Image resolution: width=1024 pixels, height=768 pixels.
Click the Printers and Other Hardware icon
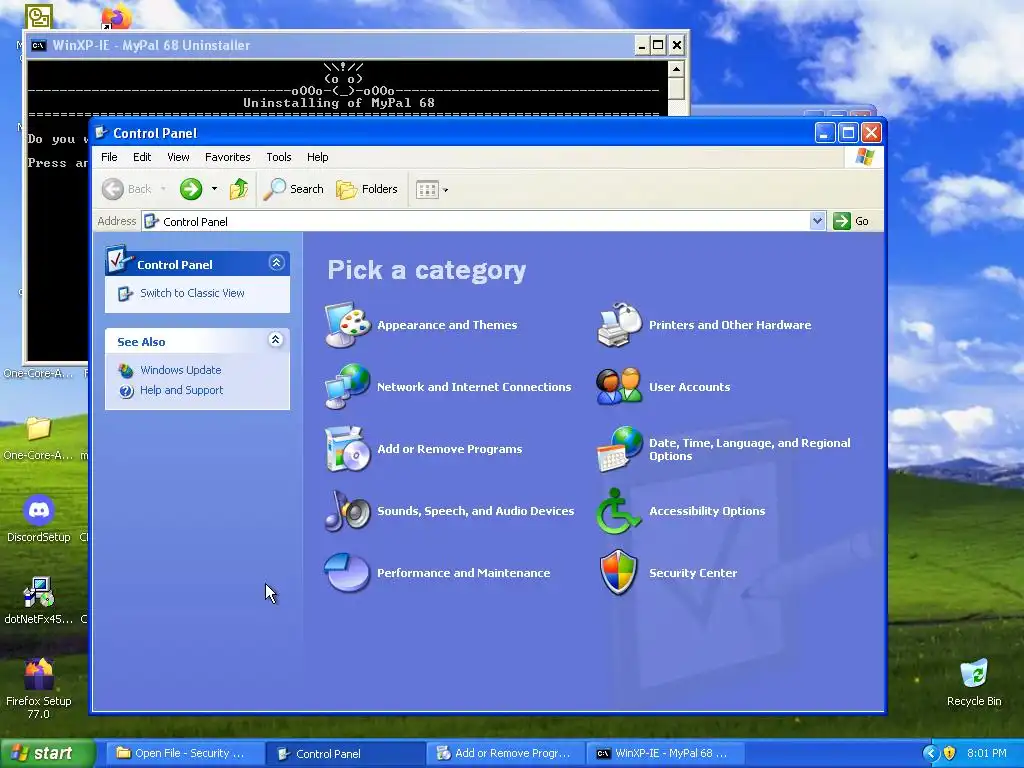coord(619,325)
